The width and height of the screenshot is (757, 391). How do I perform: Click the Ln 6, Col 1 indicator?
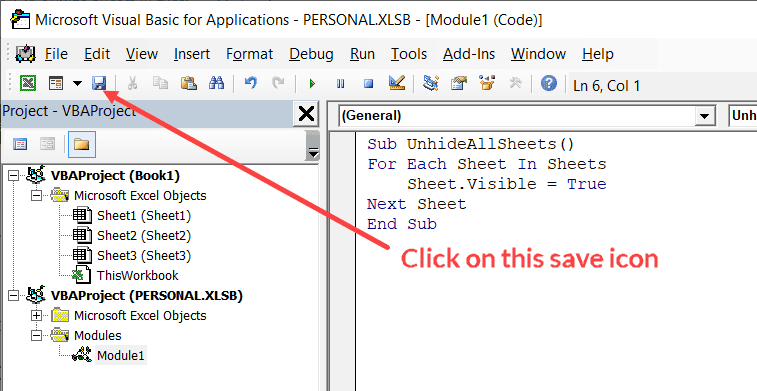point(606,86)
